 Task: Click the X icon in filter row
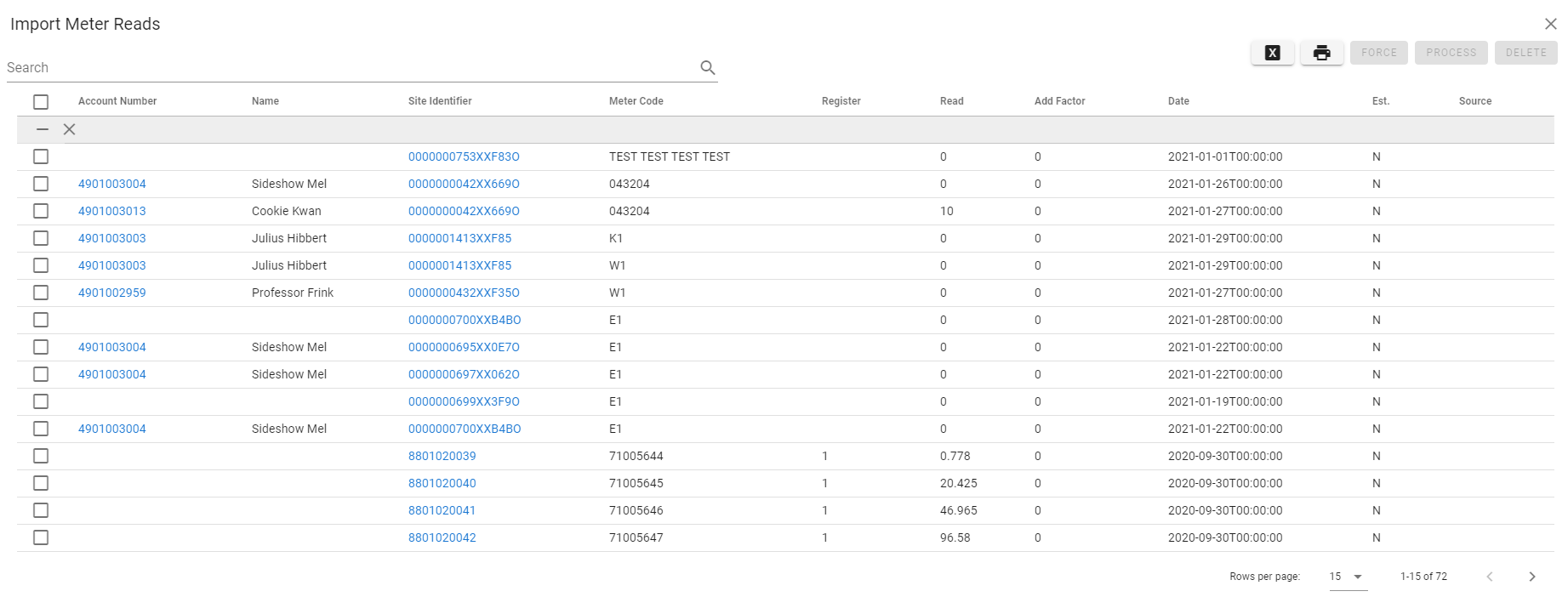click(x=70, y=129)
